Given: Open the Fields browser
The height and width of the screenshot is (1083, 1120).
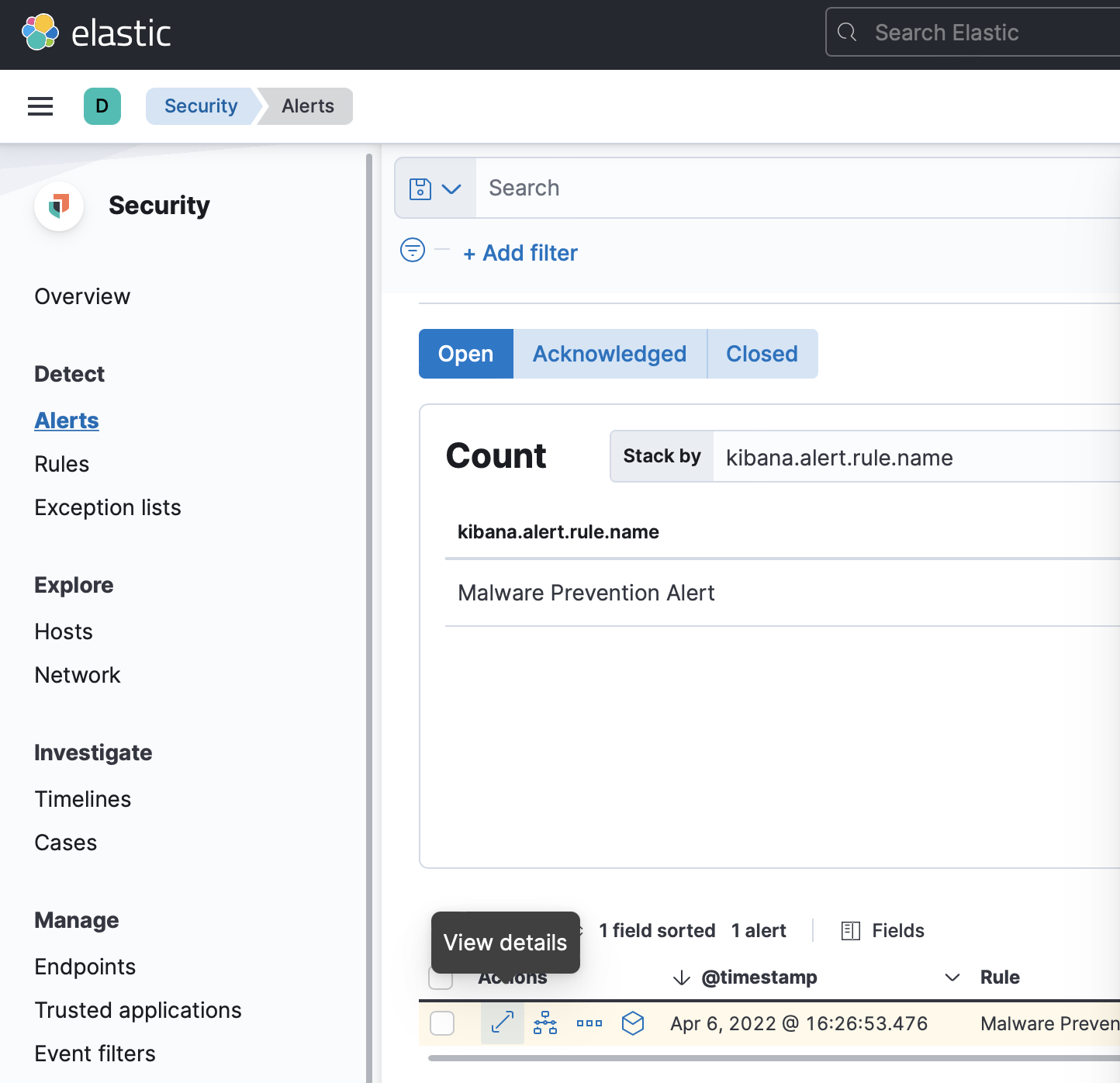Looking at the screenshot, I should [883, 930].
